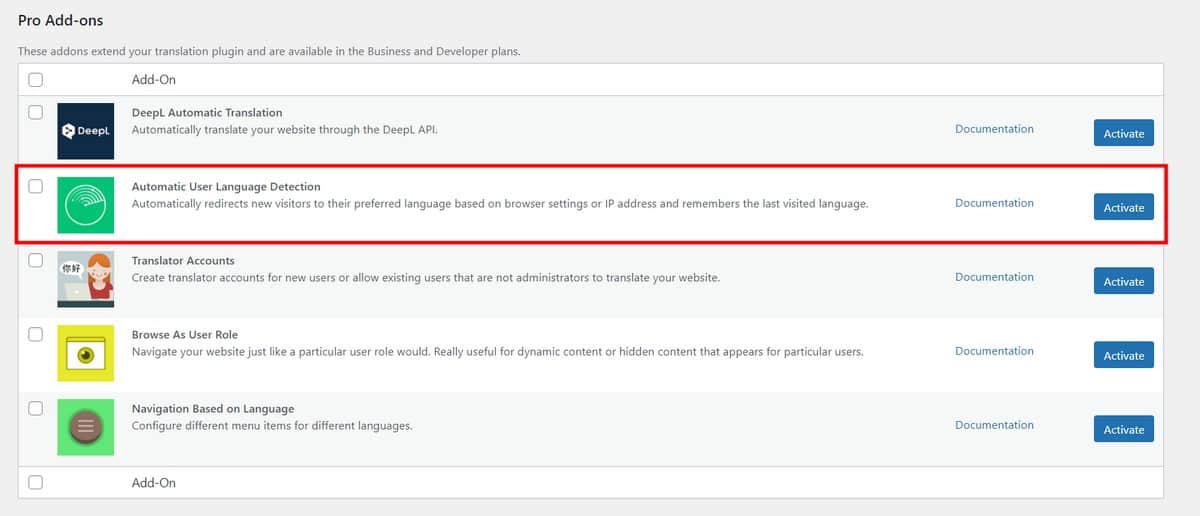1200x516 pixels.
Task: Click the DeepL logo icon
Action: (x=85, y=131)
